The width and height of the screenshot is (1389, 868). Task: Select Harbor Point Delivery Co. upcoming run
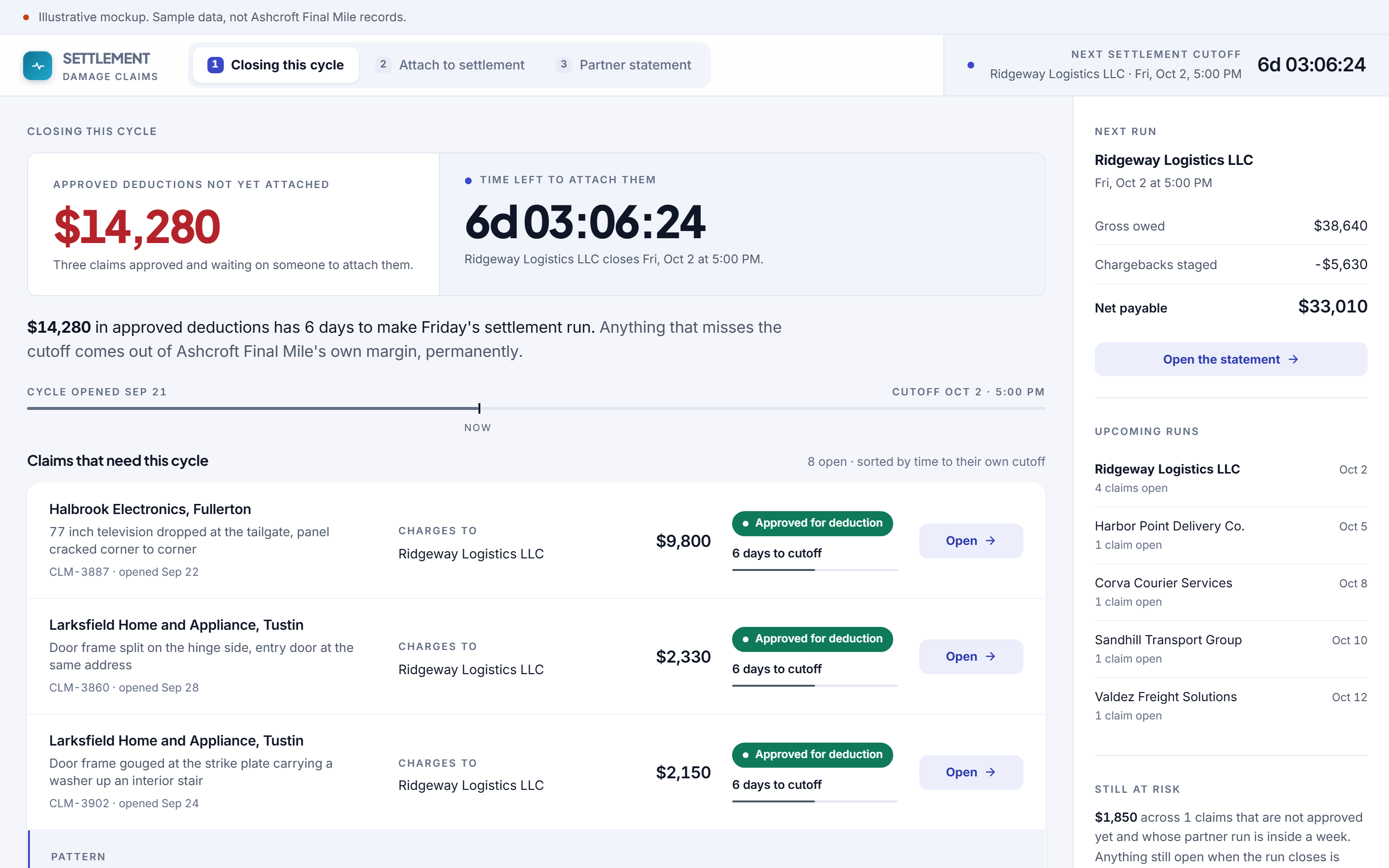(x=1231, y=535)
